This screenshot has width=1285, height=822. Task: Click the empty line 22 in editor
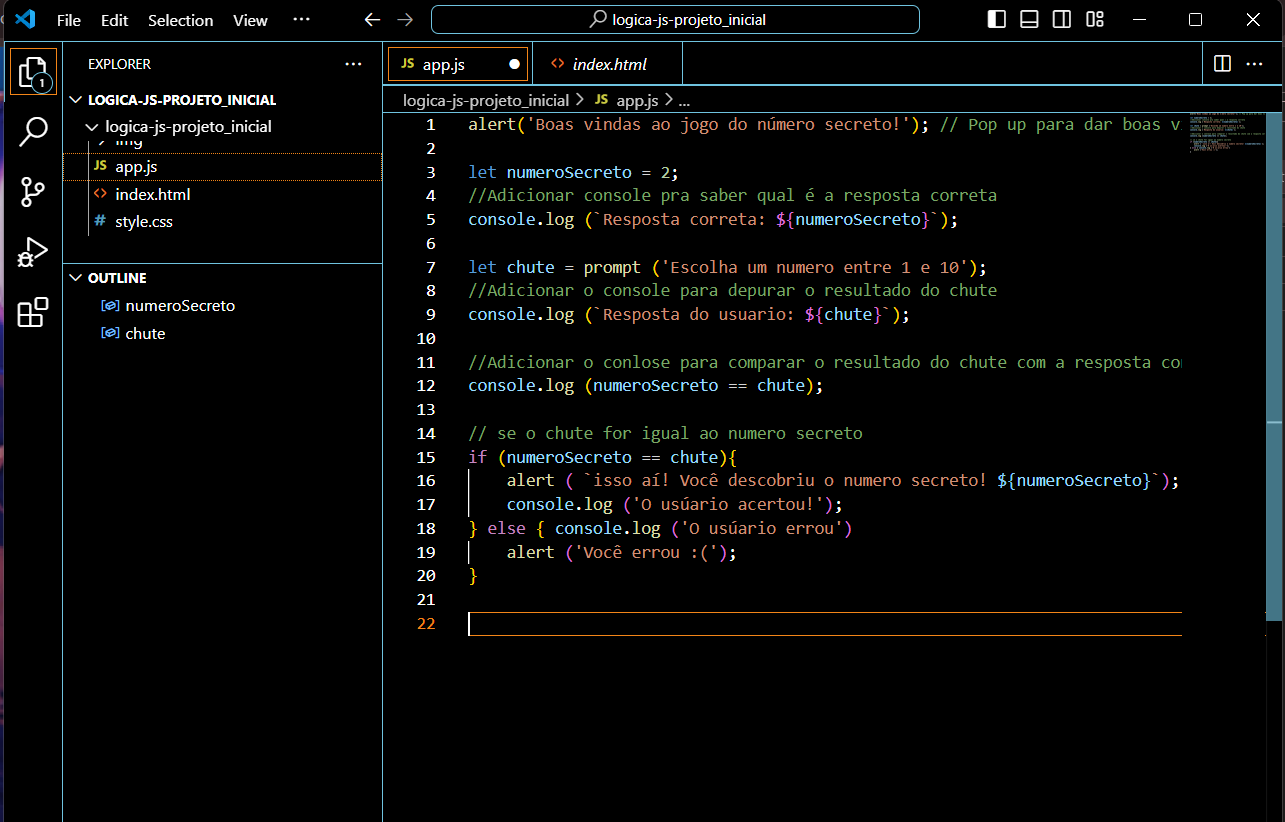[824, 623]
